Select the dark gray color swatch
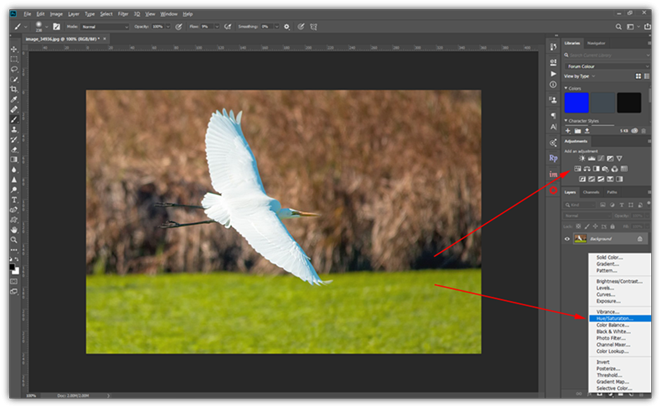 603,103
